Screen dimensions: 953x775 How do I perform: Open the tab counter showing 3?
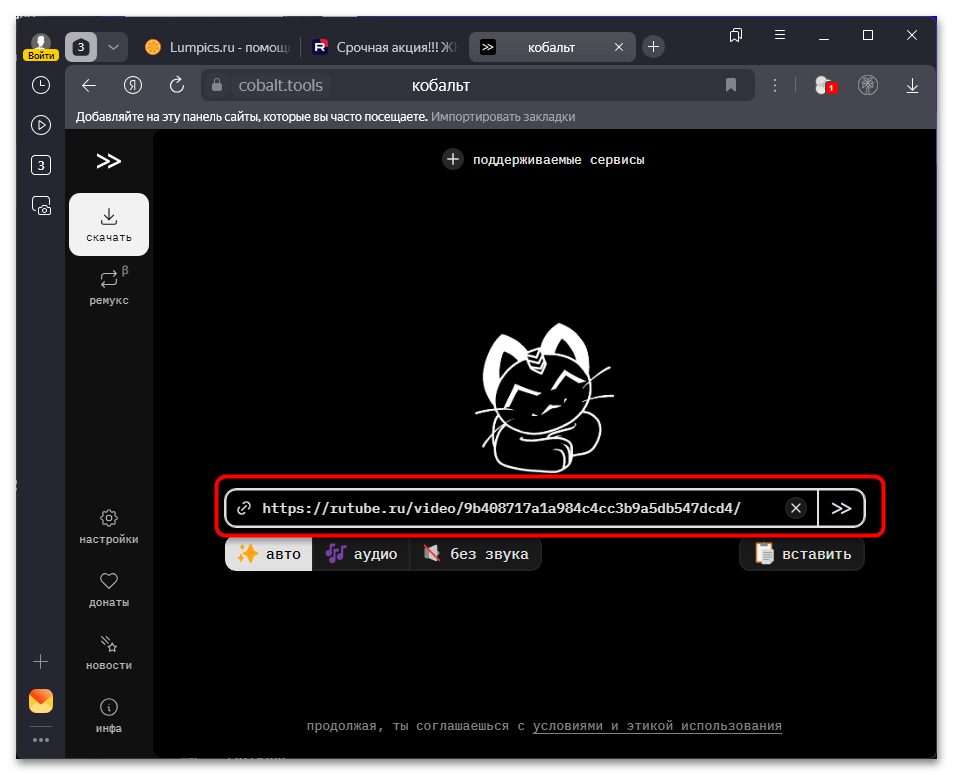point(81,47)
